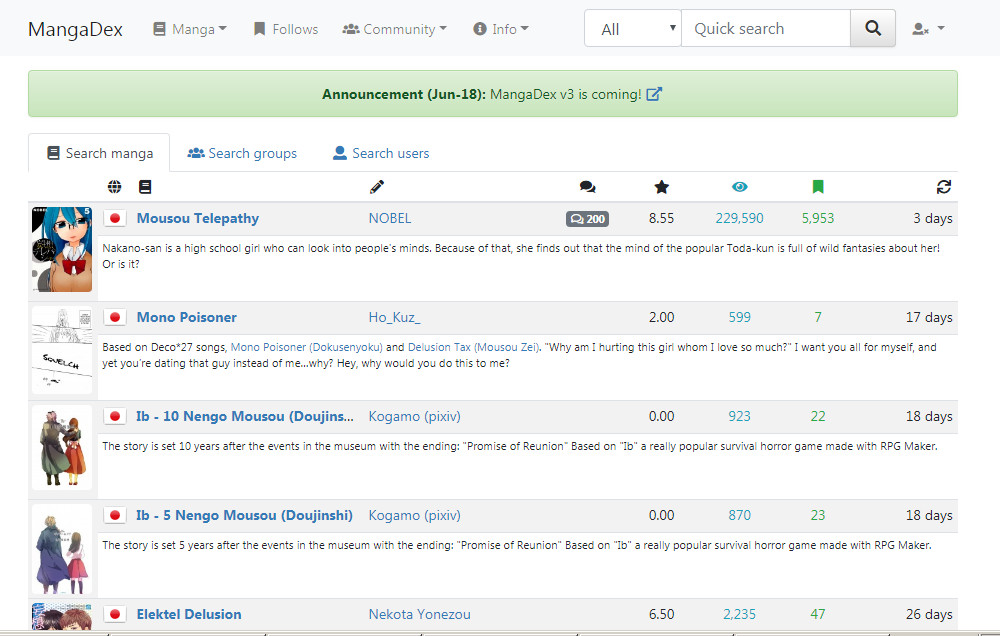Click the 47 follows count
This screenshot has width=1000, height=636.
[x=818, y=614]
